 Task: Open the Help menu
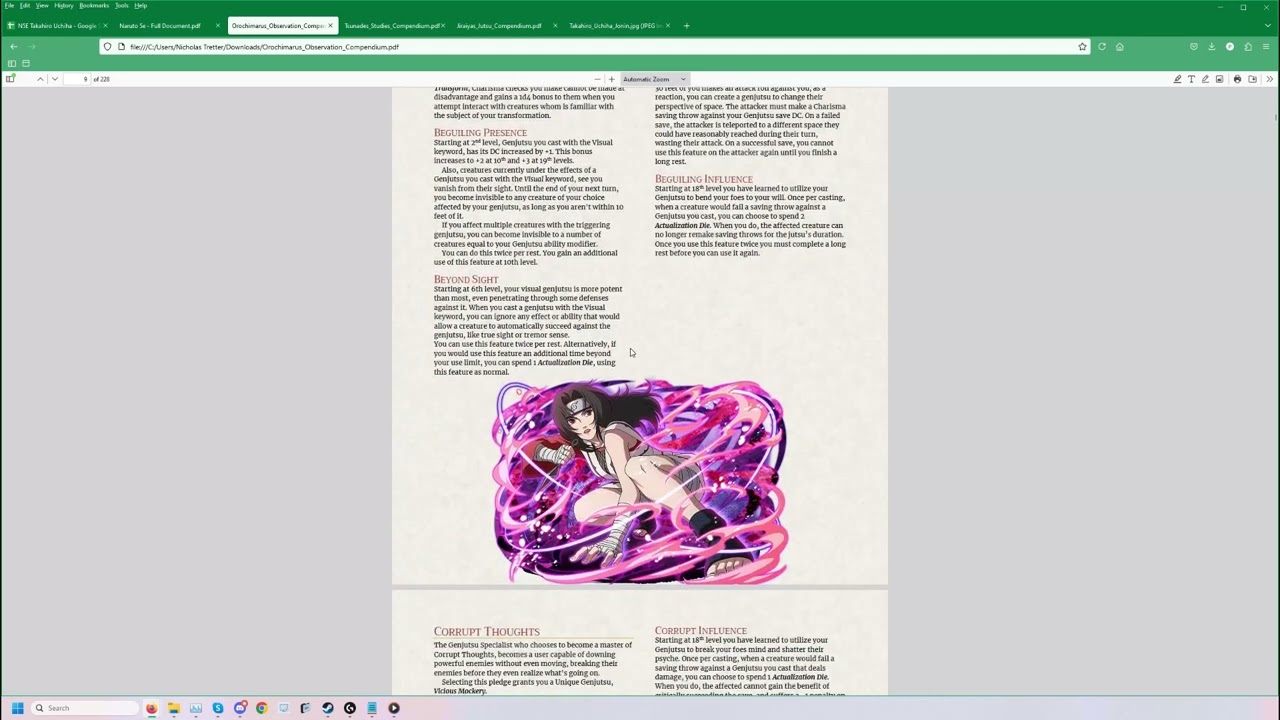point(140,5)
